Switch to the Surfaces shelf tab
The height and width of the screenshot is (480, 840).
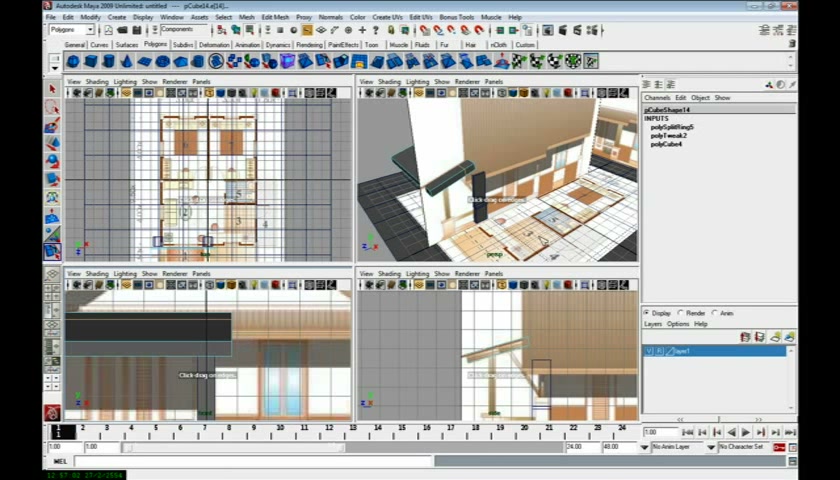tap(127, 45)
